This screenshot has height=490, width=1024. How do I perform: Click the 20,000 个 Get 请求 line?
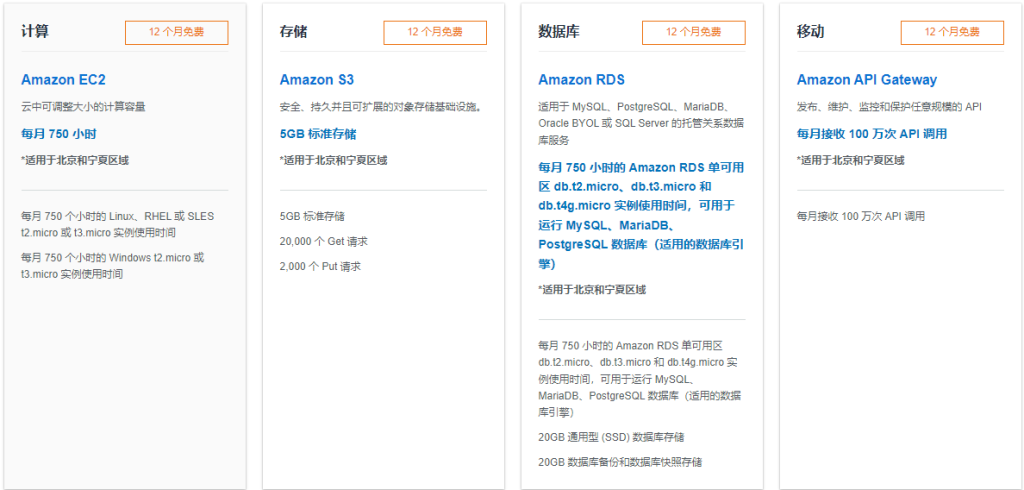[x=325, y=241]
